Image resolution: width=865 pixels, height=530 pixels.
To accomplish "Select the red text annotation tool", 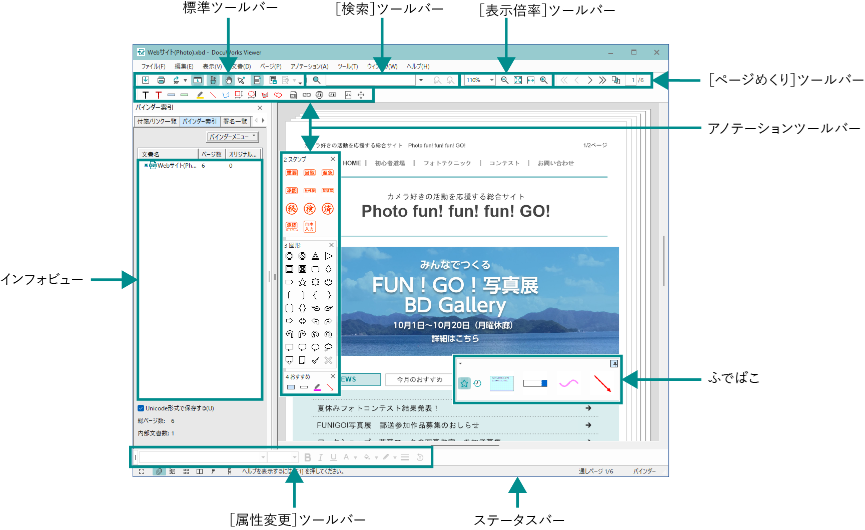I will 158,95.
